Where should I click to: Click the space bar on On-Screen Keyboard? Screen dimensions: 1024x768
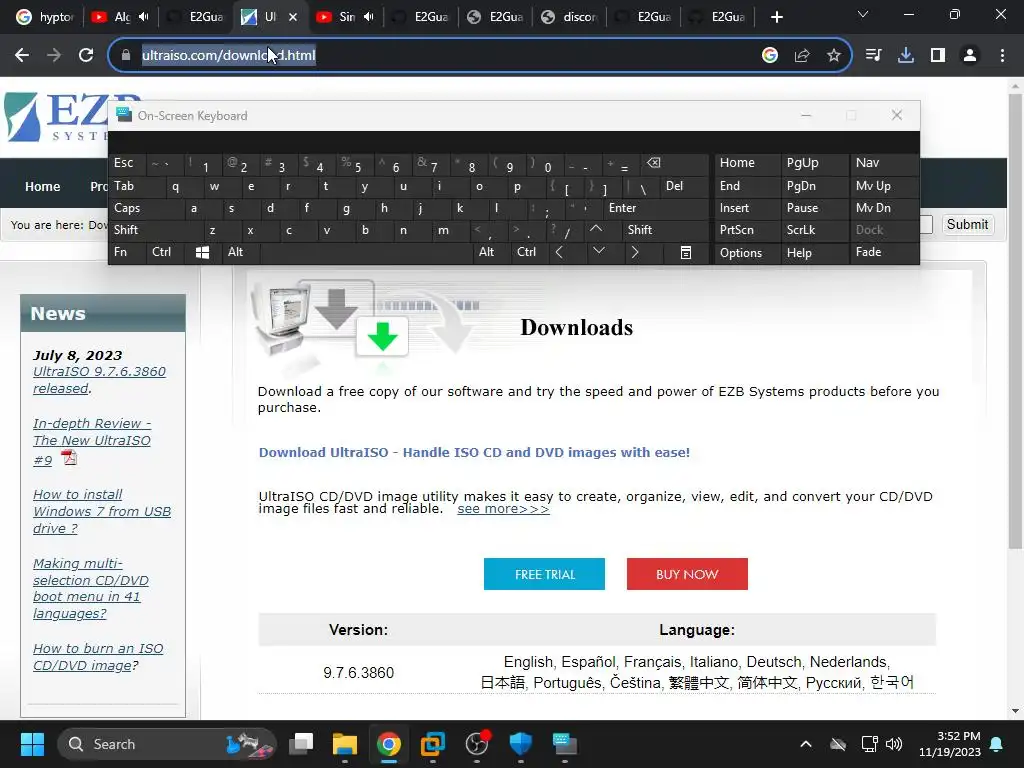pos(367,253)
